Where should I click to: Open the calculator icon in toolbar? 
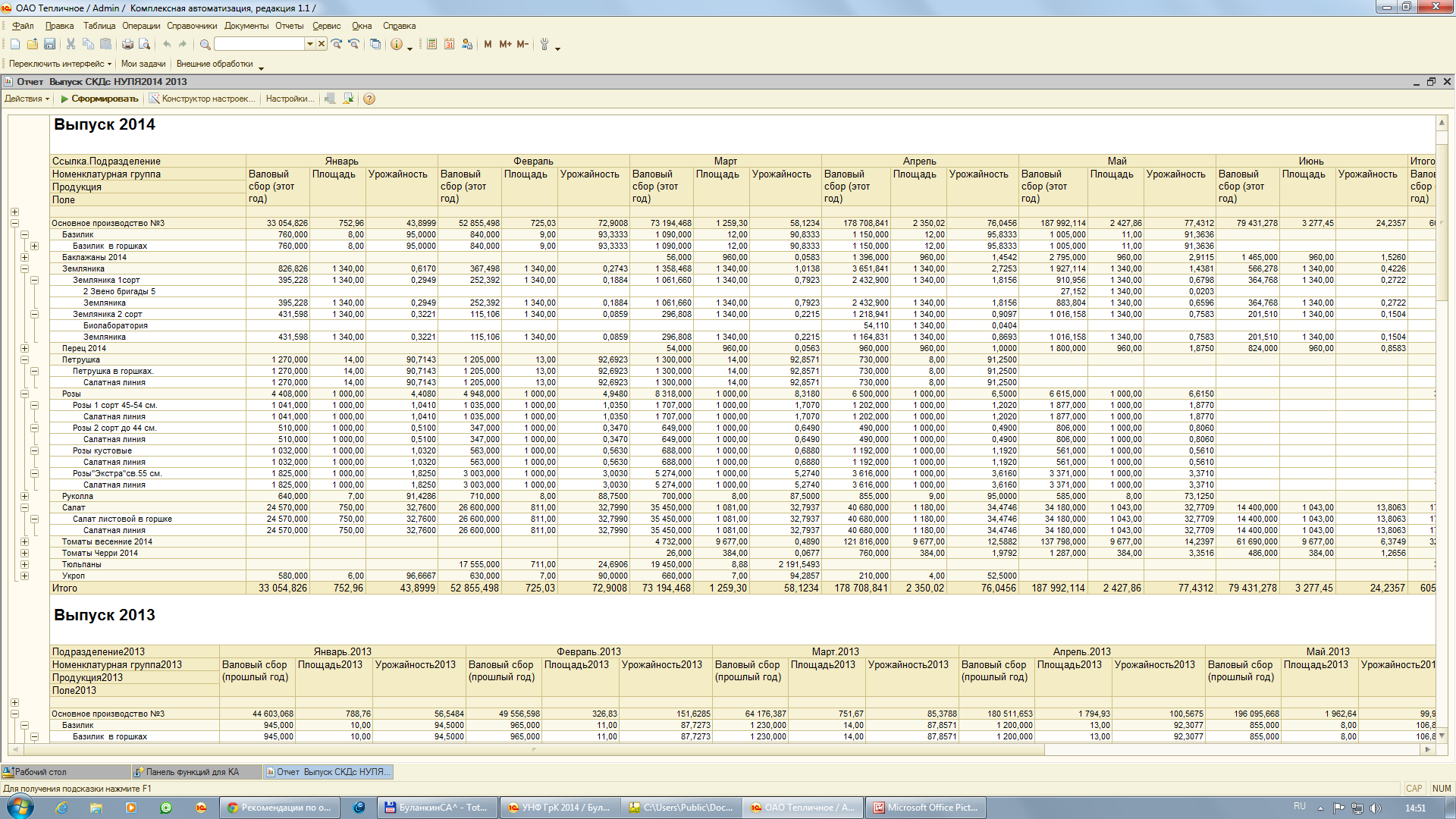coord(431,45)
